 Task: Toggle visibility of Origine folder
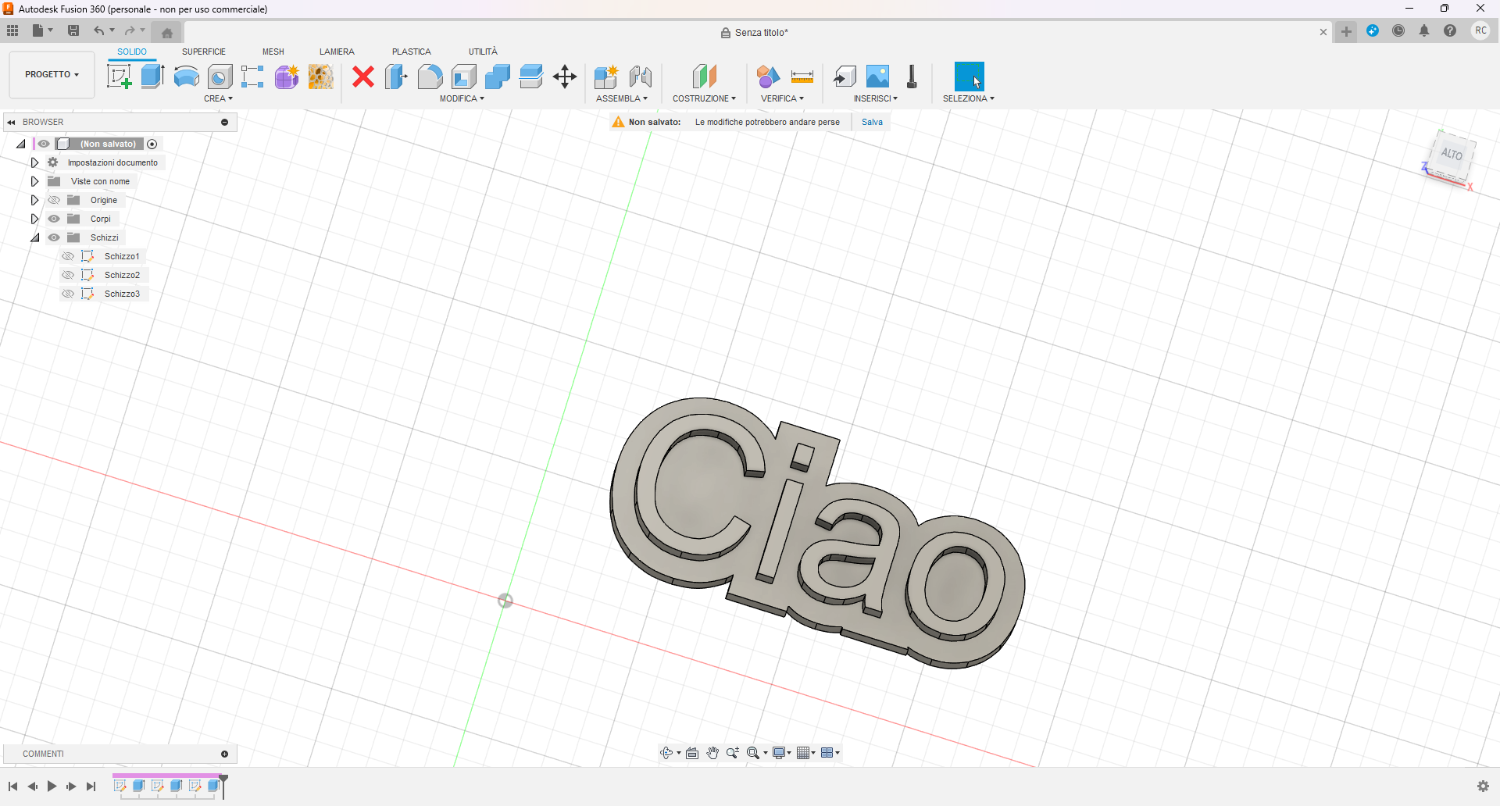54,200
